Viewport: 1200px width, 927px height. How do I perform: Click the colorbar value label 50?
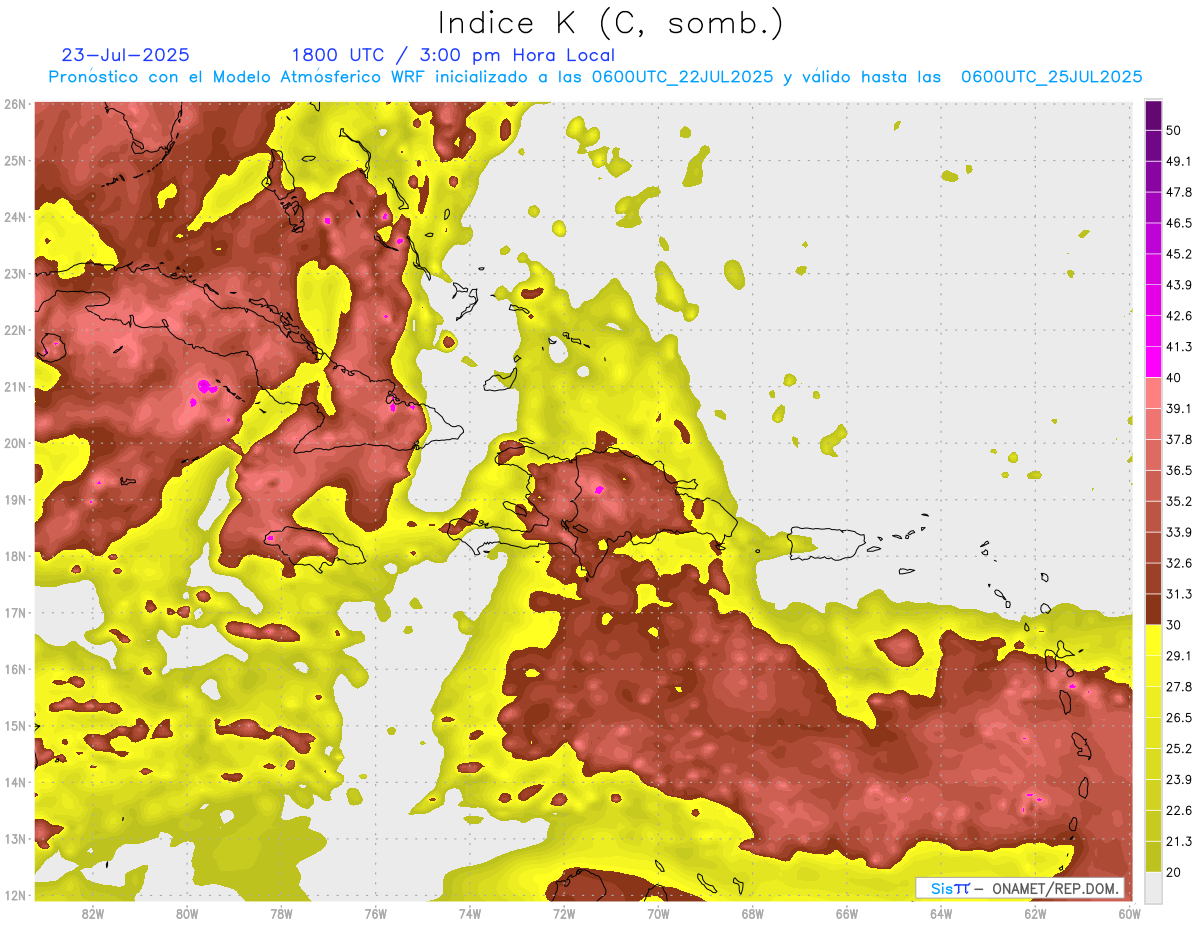click(1174, 131)
